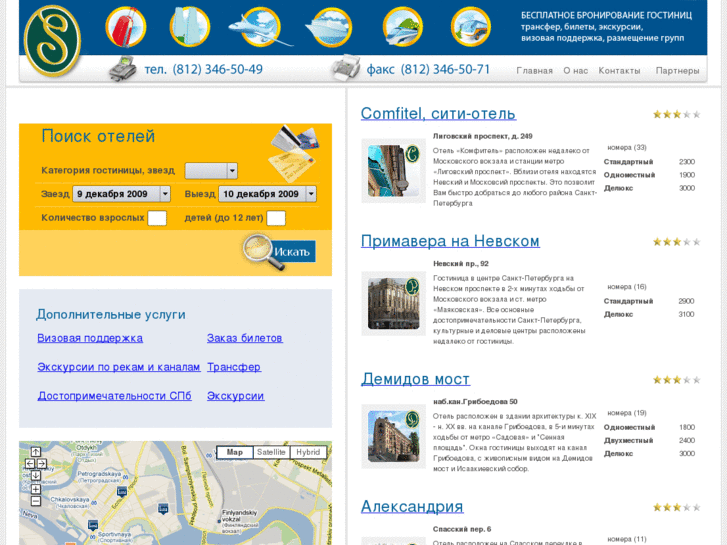Open the Comfitel, сити-отель hotel page
This screenshot has width=727, height=545.
coord(438,114)
